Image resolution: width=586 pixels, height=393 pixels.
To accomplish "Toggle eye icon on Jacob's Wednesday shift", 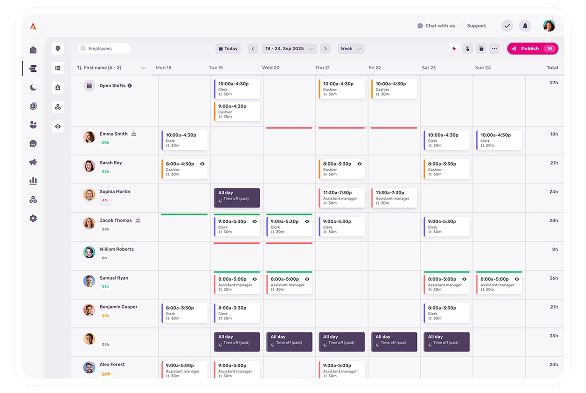I will (x=307, y=222).
